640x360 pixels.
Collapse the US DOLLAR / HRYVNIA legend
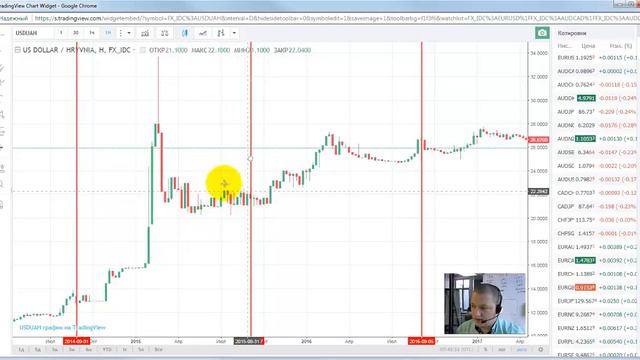18,50
